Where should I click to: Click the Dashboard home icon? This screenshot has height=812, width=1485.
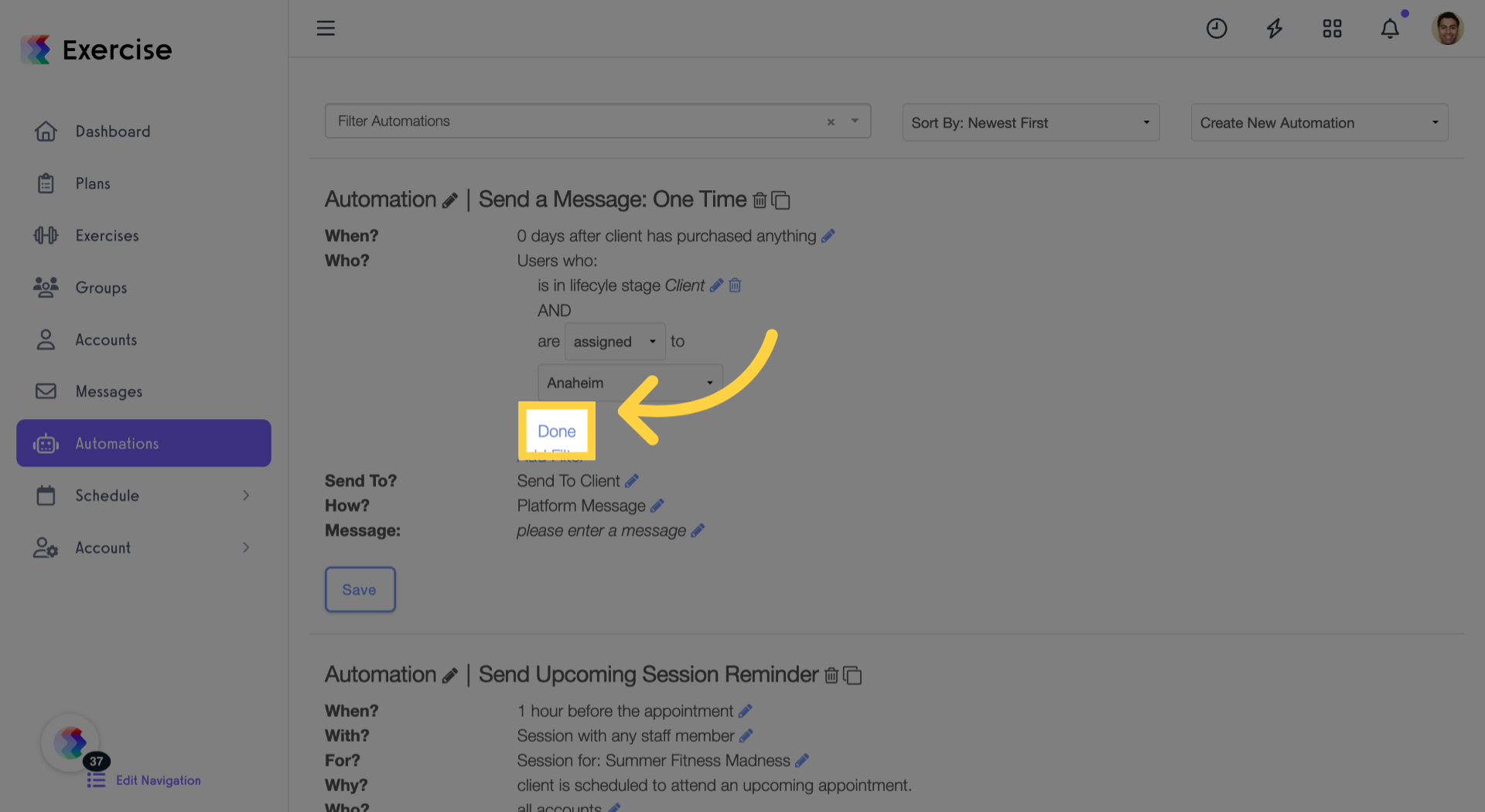pos(46,131)
